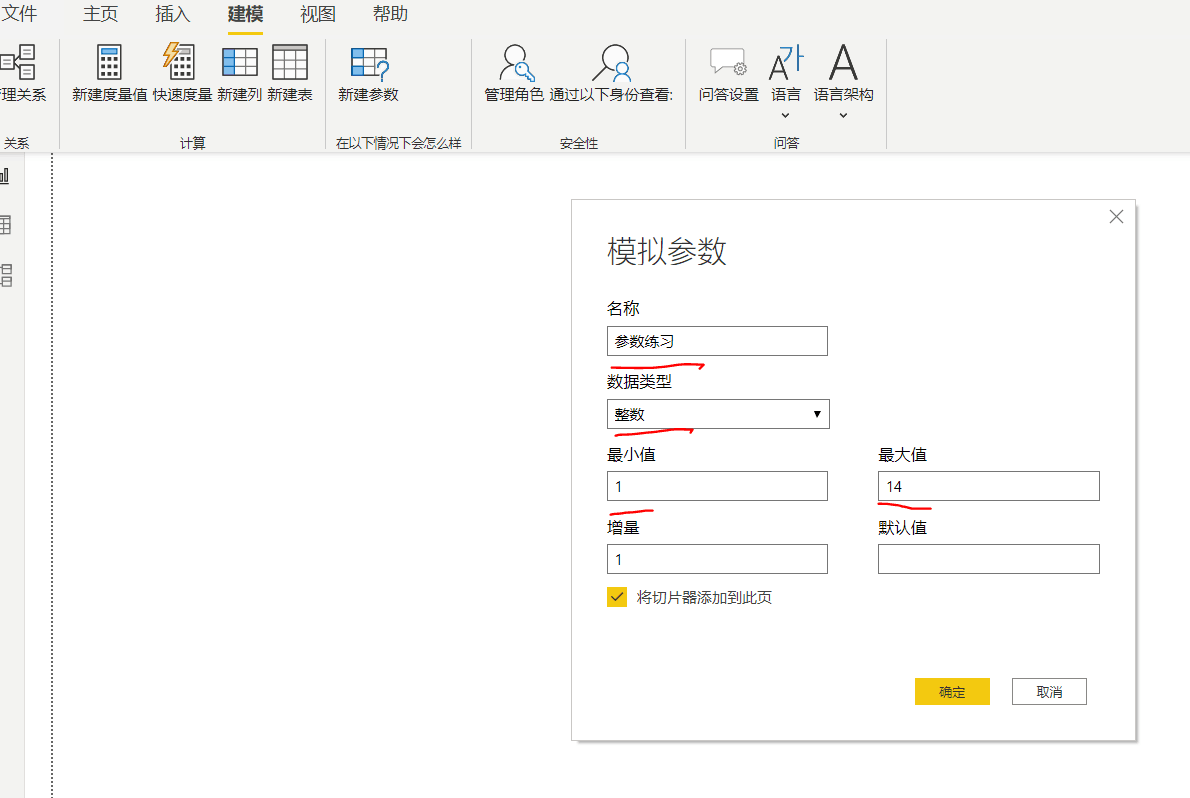
Task: Toggle 将切片器添加到此页 checkbox
Action: (x=617, y=598)
